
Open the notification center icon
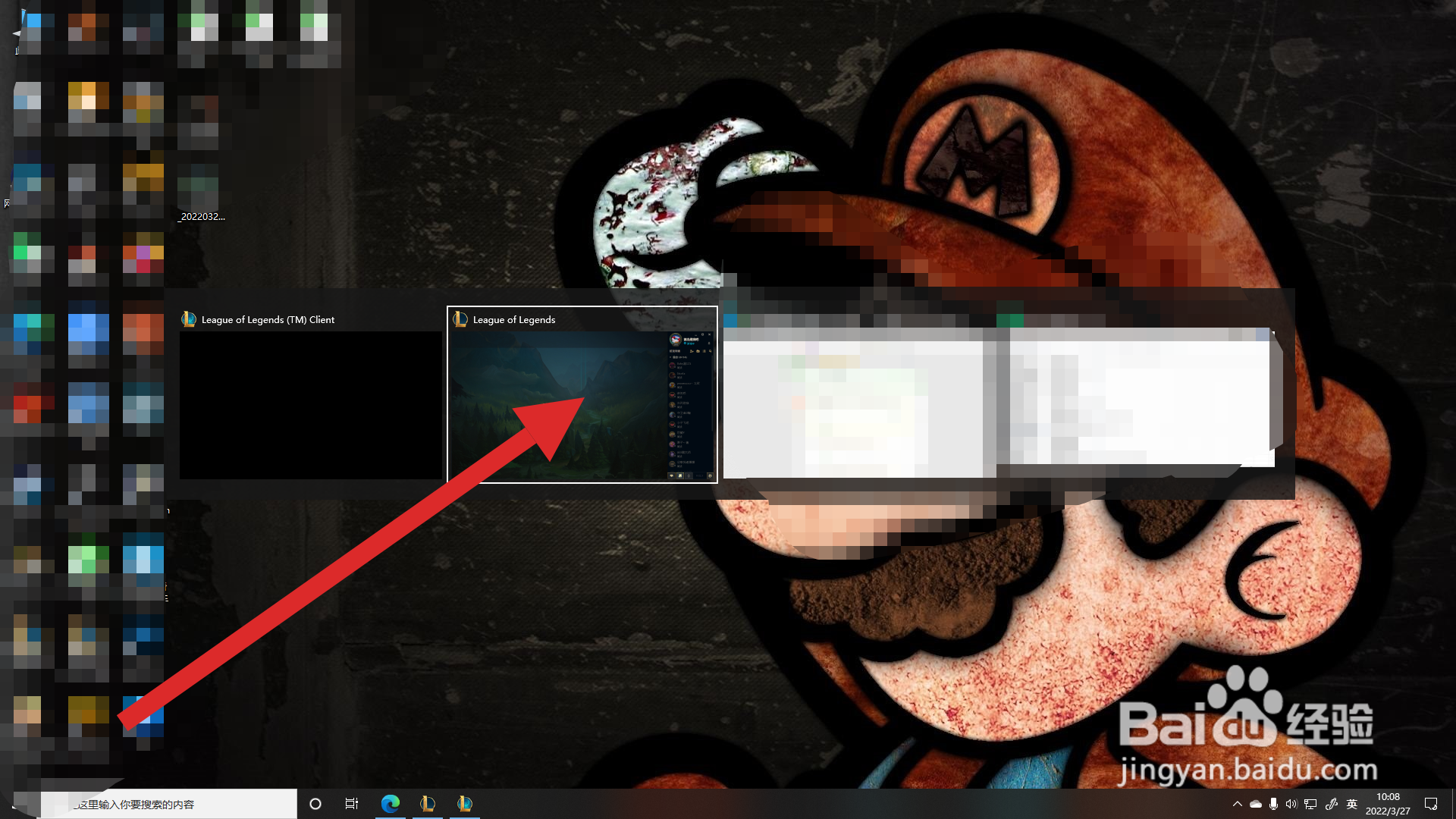click(1431, 804)
